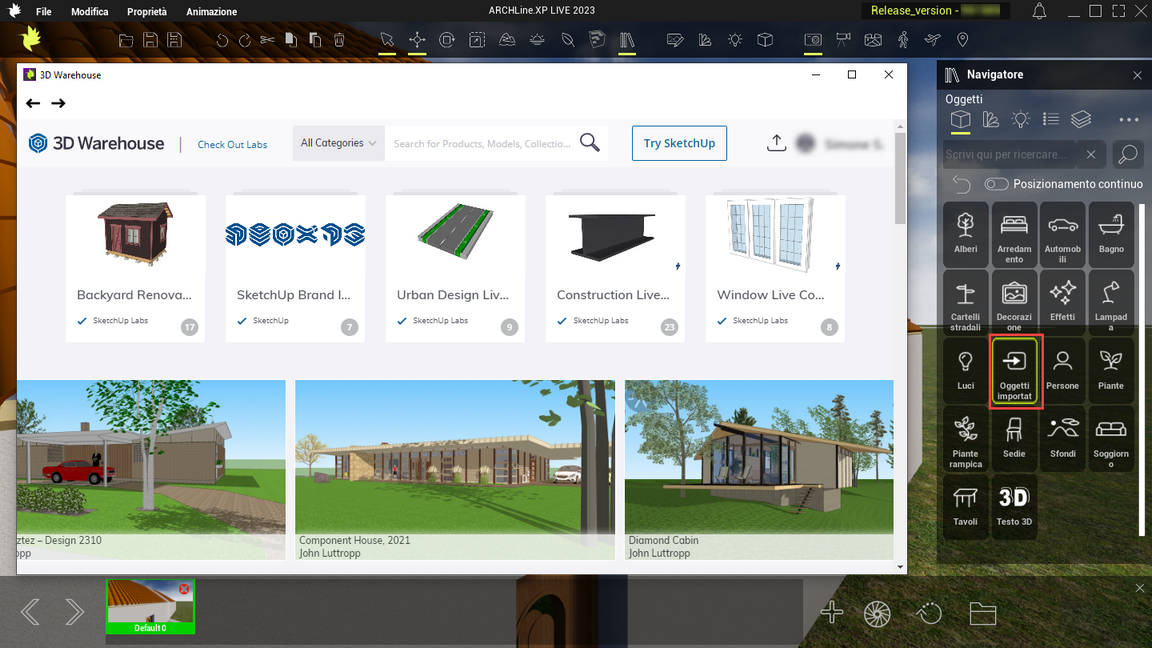Open the Tavoli category
Image resolution: width=1152 pixels, height=648 pixels.
[x=965, y=507]
